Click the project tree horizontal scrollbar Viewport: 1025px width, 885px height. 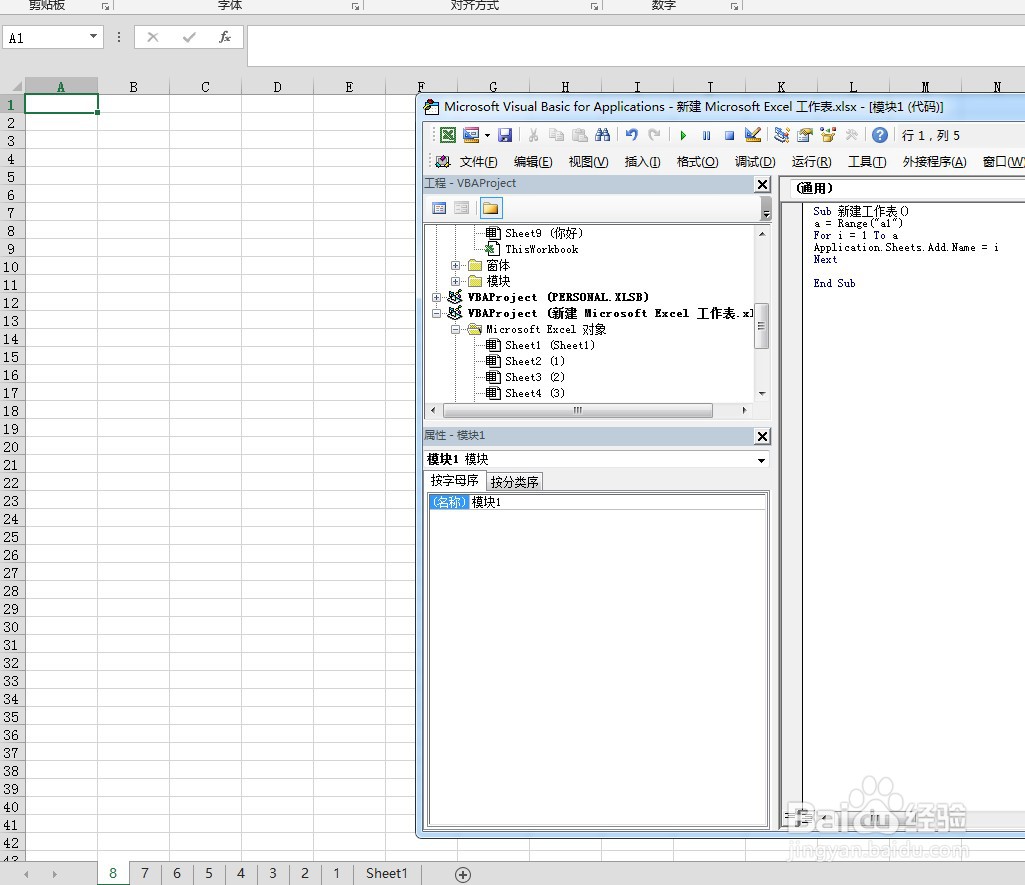pyautogui.click(x=578, y=410)
